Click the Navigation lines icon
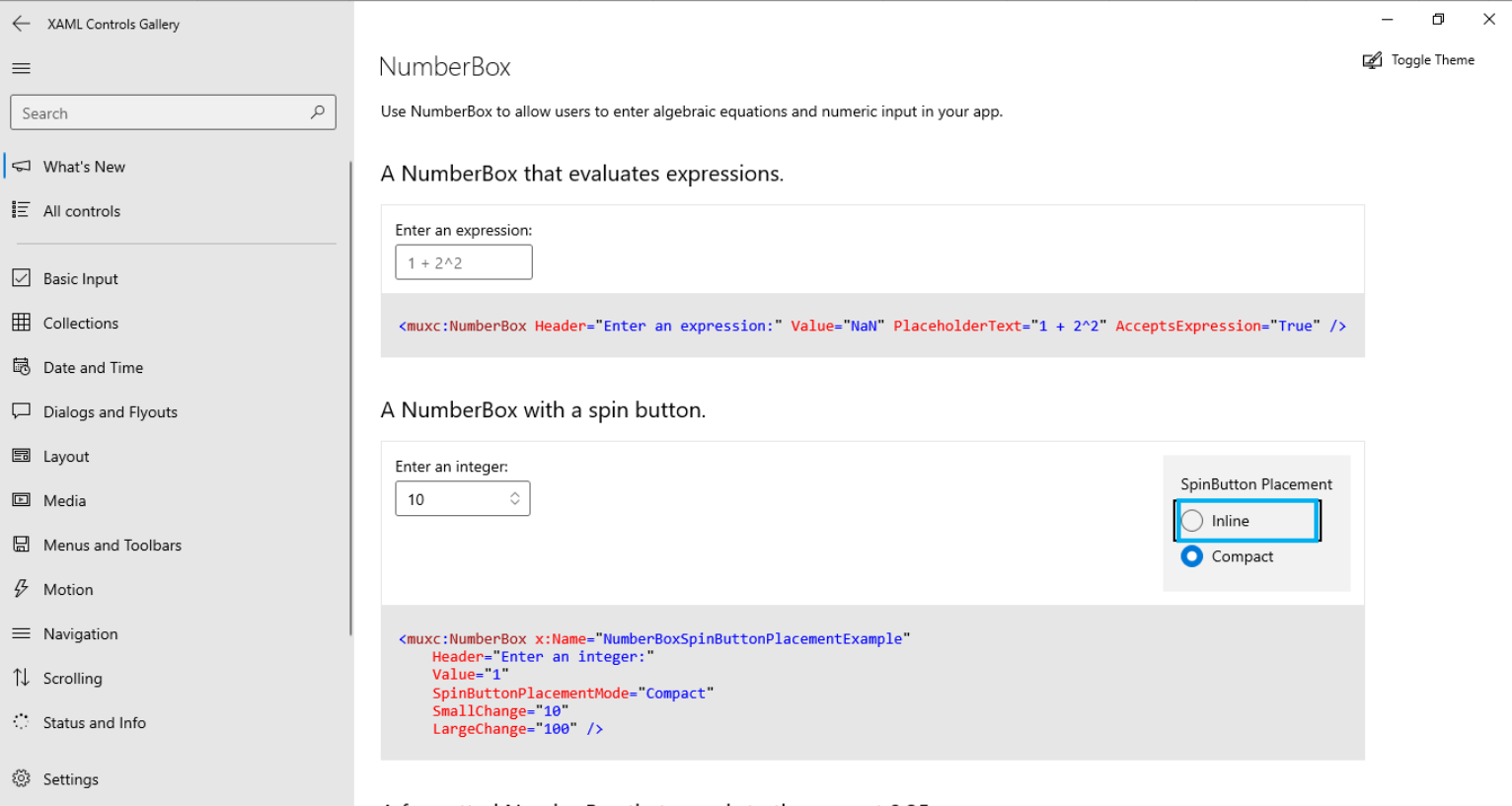The image size is (1512, 806). click(21, 633)
